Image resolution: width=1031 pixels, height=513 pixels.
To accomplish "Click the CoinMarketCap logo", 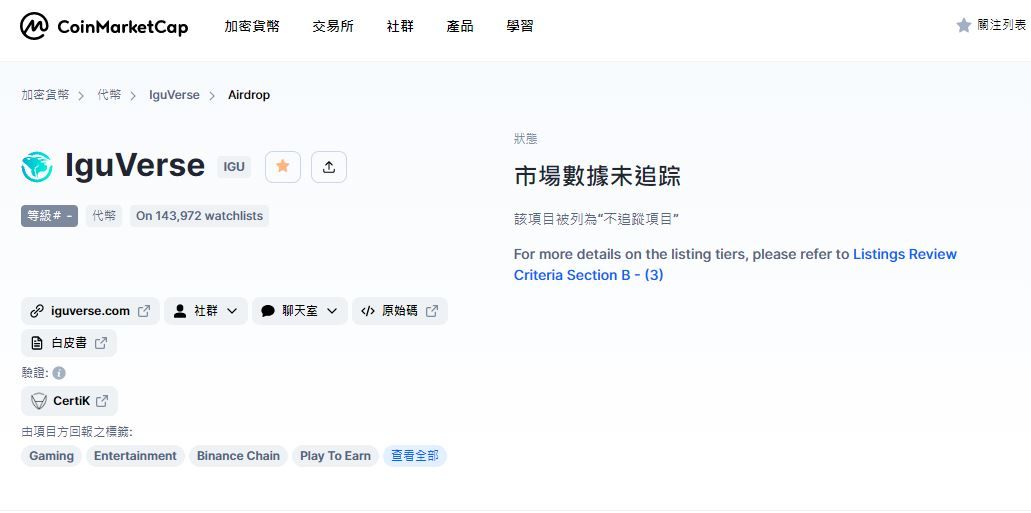I will (104, 26).
